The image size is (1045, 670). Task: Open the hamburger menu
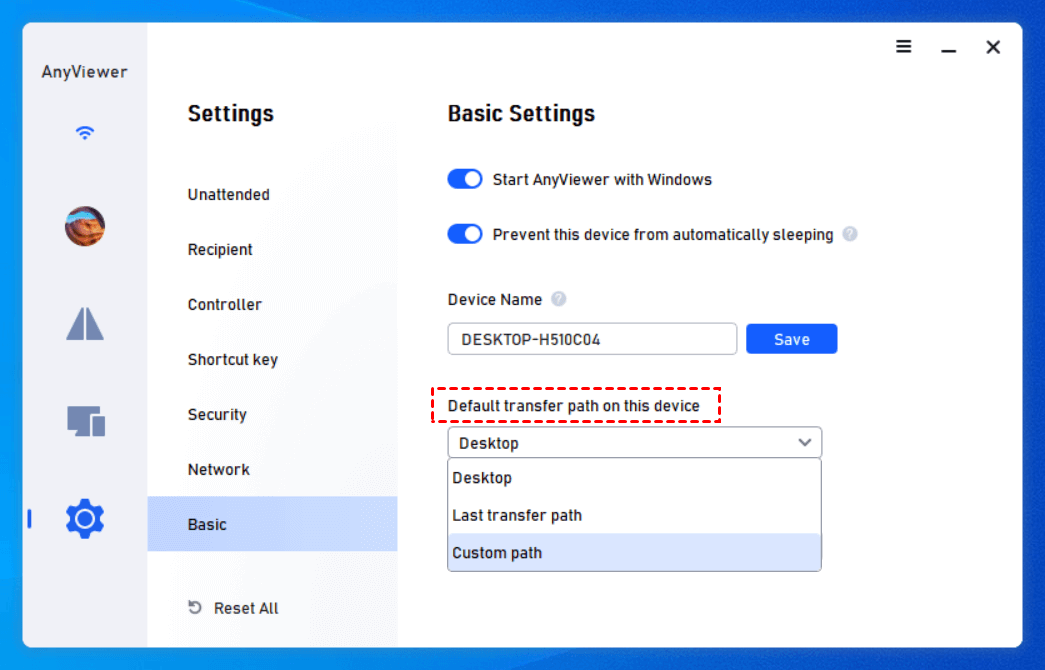point(903,46)
